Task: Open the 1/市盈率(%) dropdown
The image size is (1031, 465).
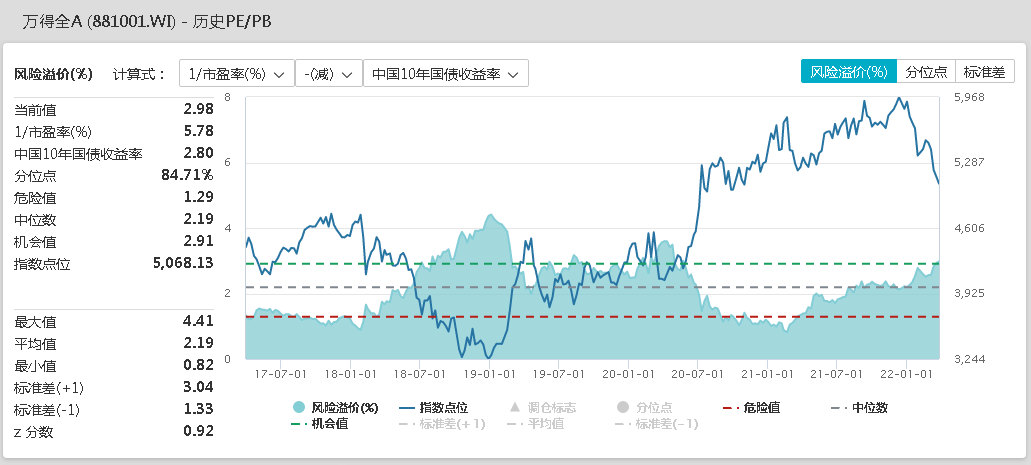Action: (x=236, y=73)
